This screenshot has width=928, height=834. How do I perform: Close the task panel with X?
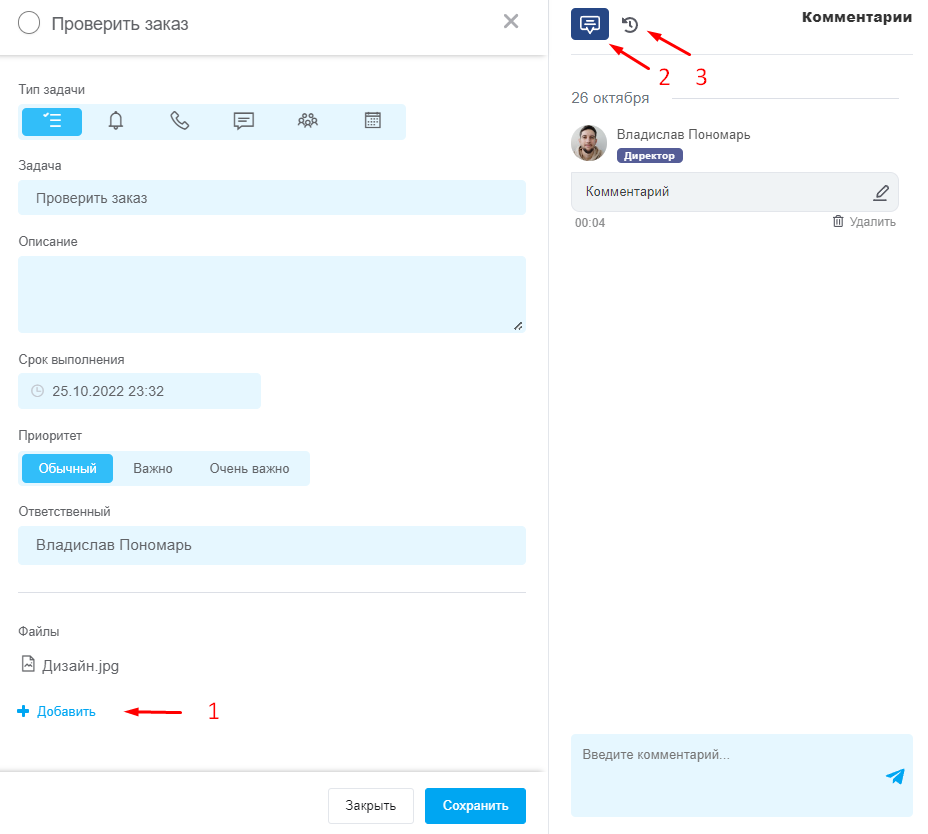(x=511, y=21)
